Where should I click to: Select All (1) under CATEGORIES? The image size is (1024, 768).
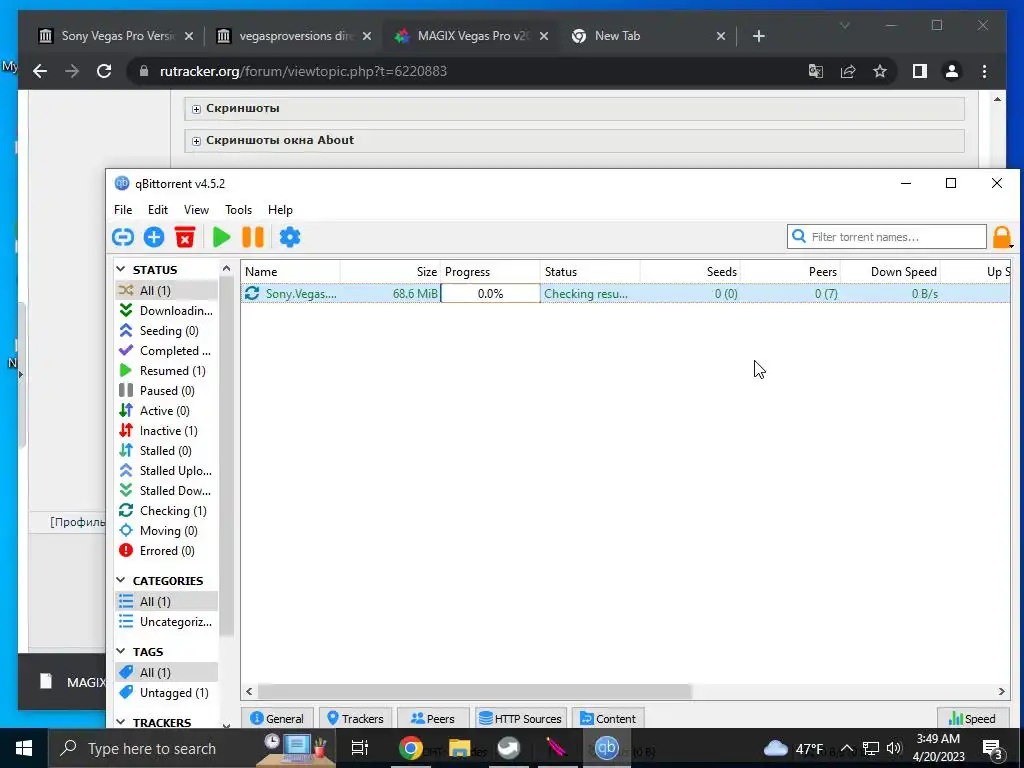167,601
